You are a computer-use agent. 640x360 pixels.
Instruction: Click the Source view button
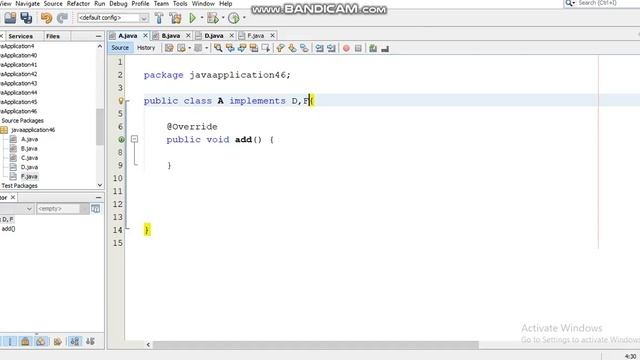[x=120, y=48]
